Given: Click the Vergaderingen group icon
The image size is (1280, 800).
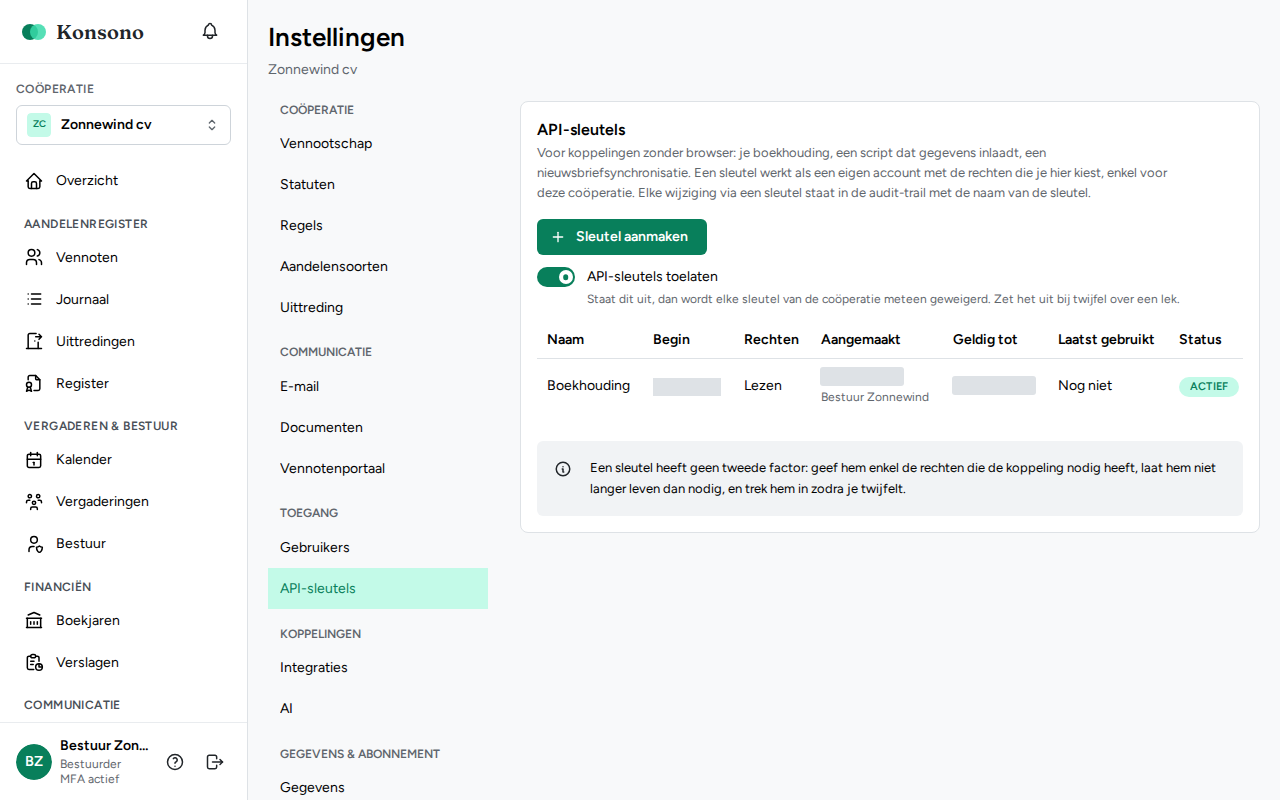Looking at the screenshot, I should (x=34, y=502).
